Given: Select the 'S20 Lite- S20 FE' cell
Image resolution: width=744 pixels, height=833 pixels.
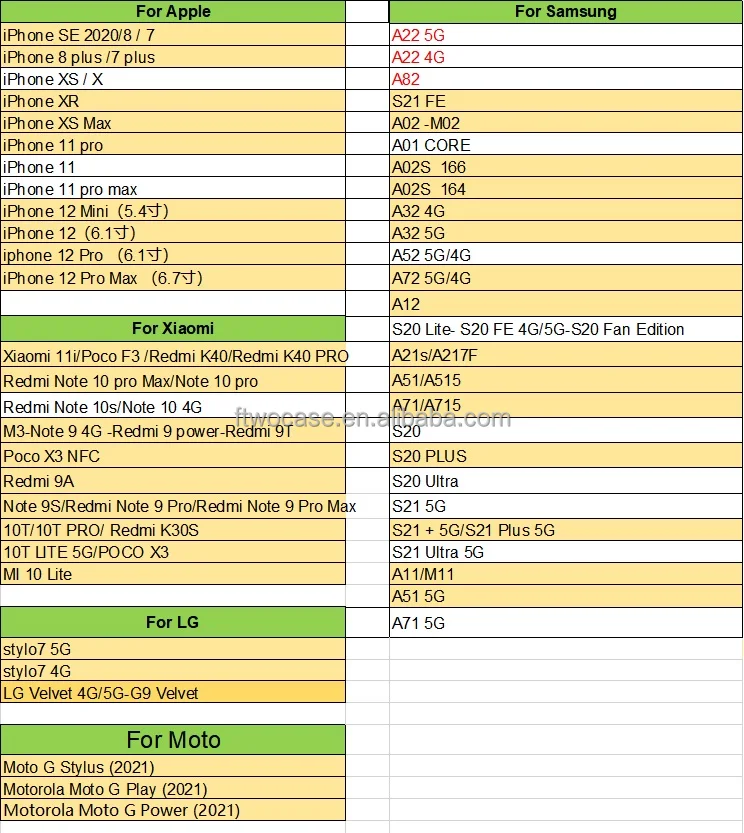Looking at the screenshot, I should [565, 329].
